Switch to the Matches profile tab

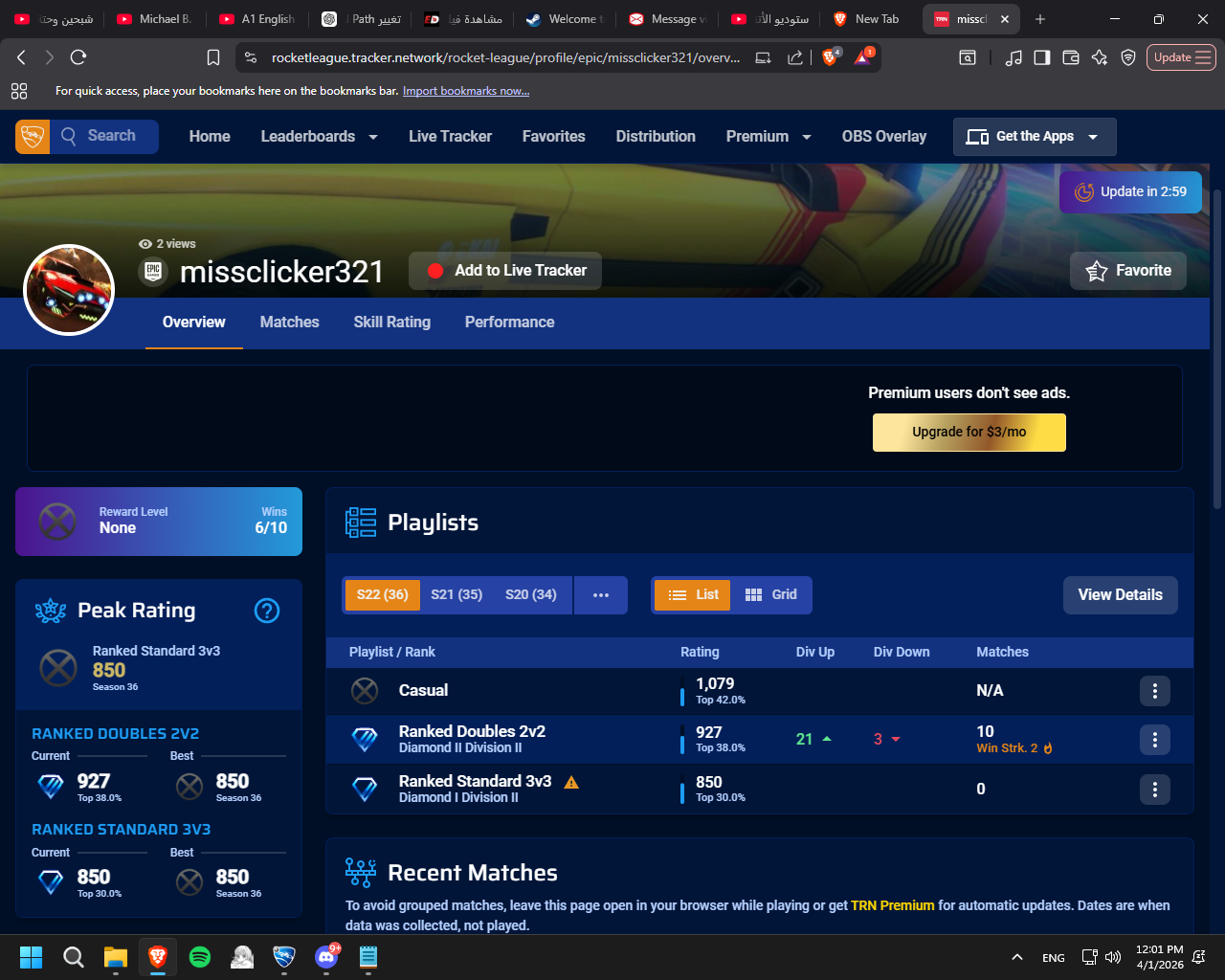coord(290,323)
